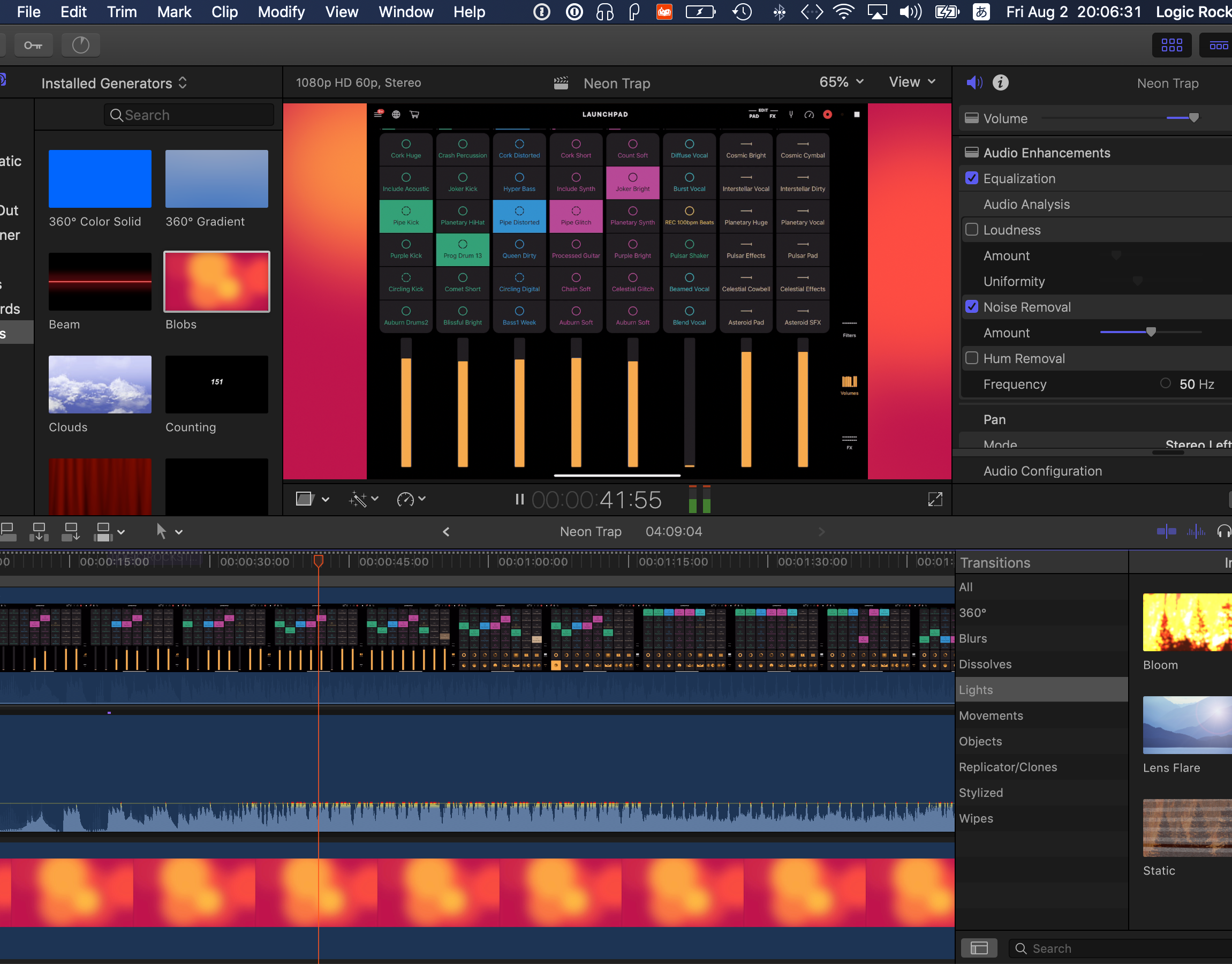Uncheck the Equalization checkbox
1232x964 pixels.
pyautogui.click(x=971, y=178)
